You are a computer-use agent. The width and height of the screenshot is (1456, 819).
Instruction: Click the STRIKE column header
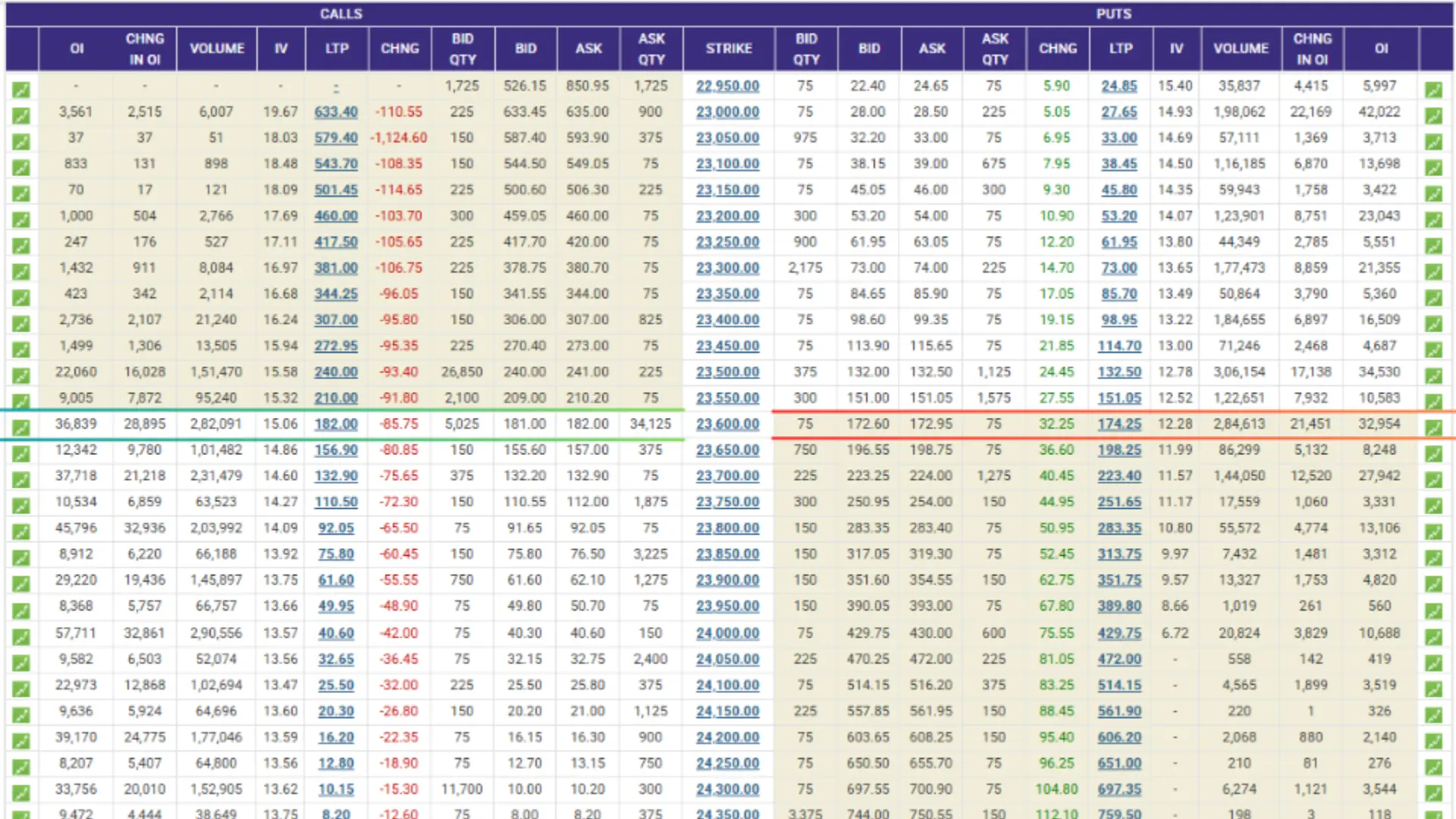(x=729, y=49)
